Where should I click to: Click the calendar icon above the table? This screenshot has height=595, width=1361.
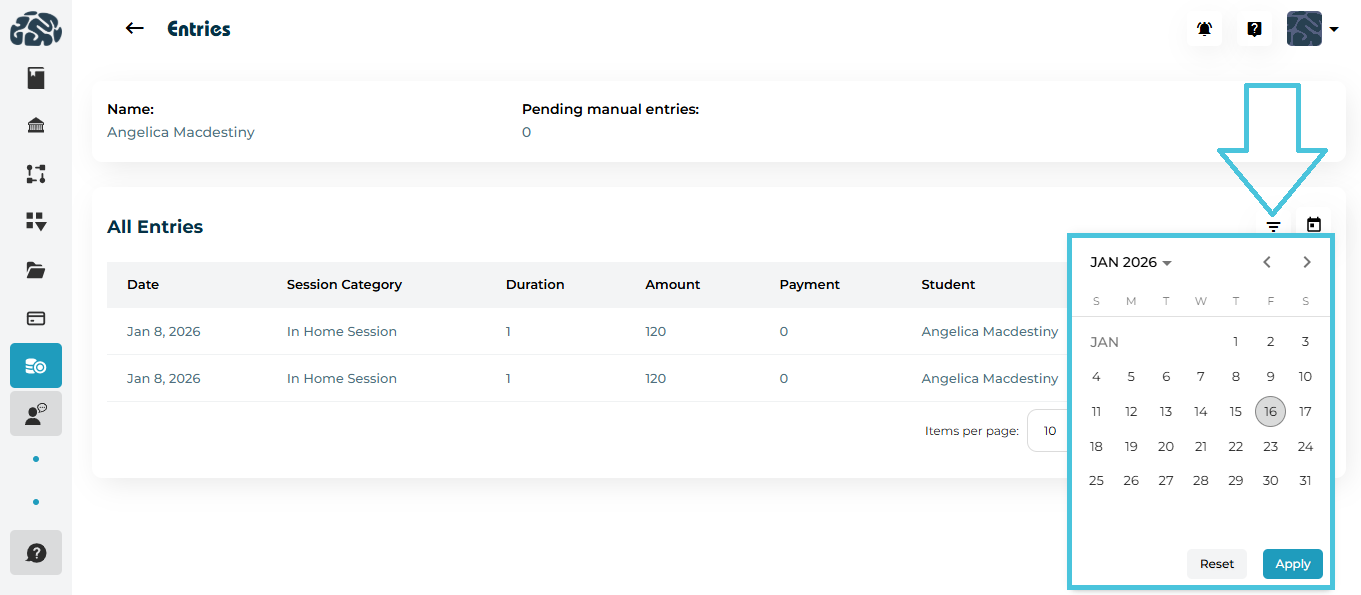1314,225
